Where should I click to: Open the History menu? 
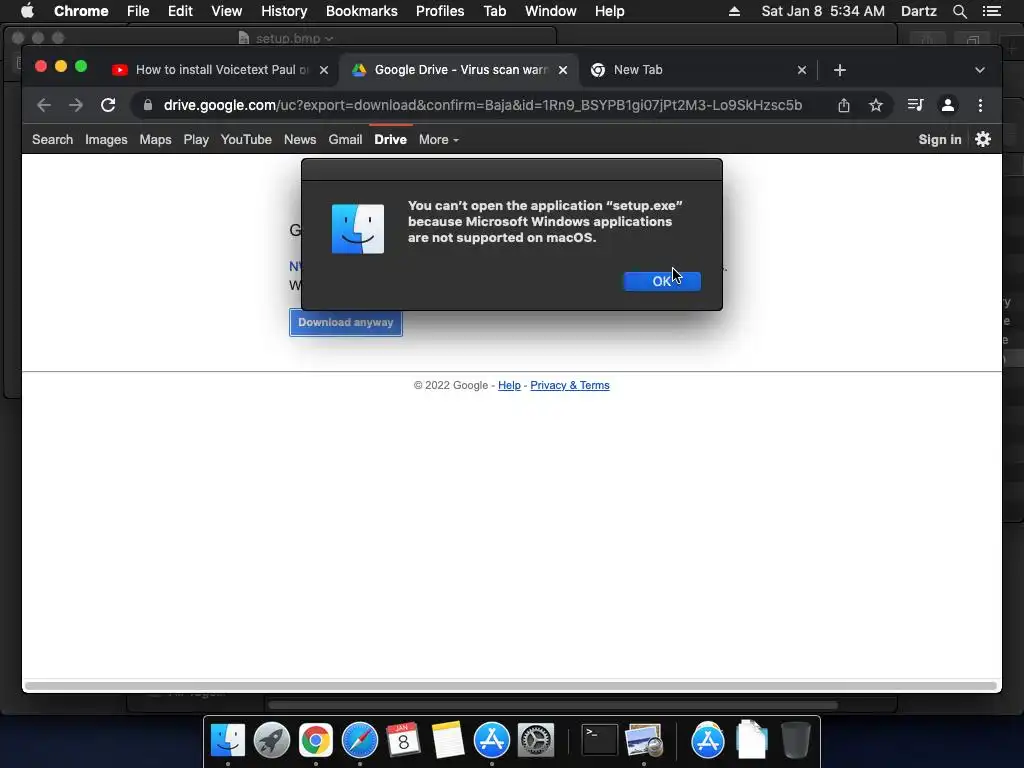tap(284, 11)
